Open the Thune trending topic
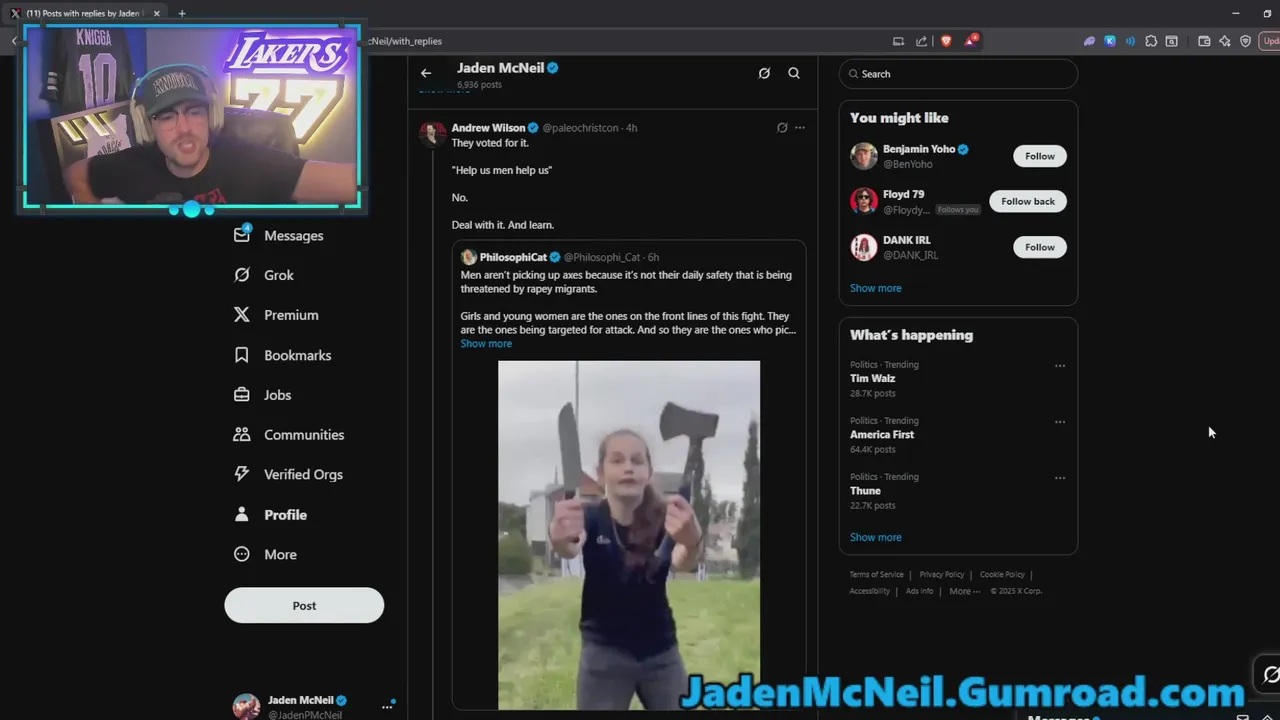 point(865,491)
